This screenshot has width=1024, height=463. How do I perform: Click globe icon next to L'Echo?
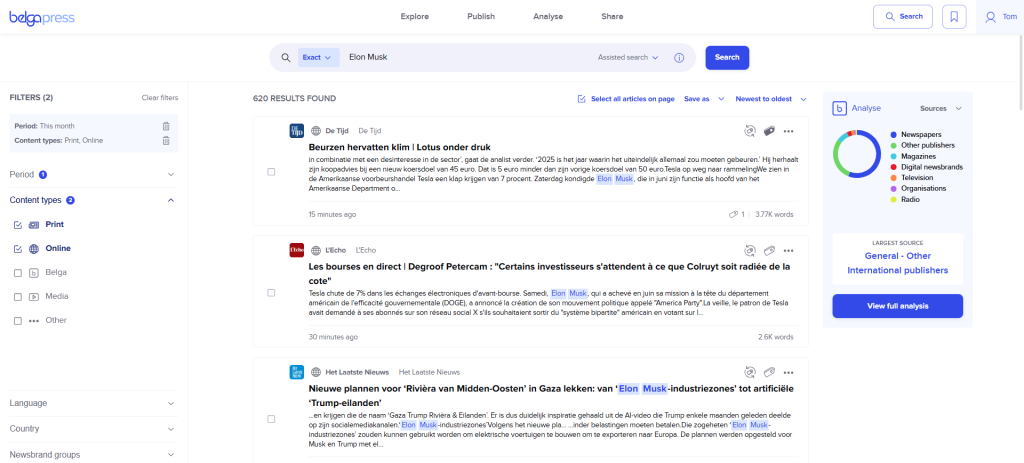[x=316, y=250]
